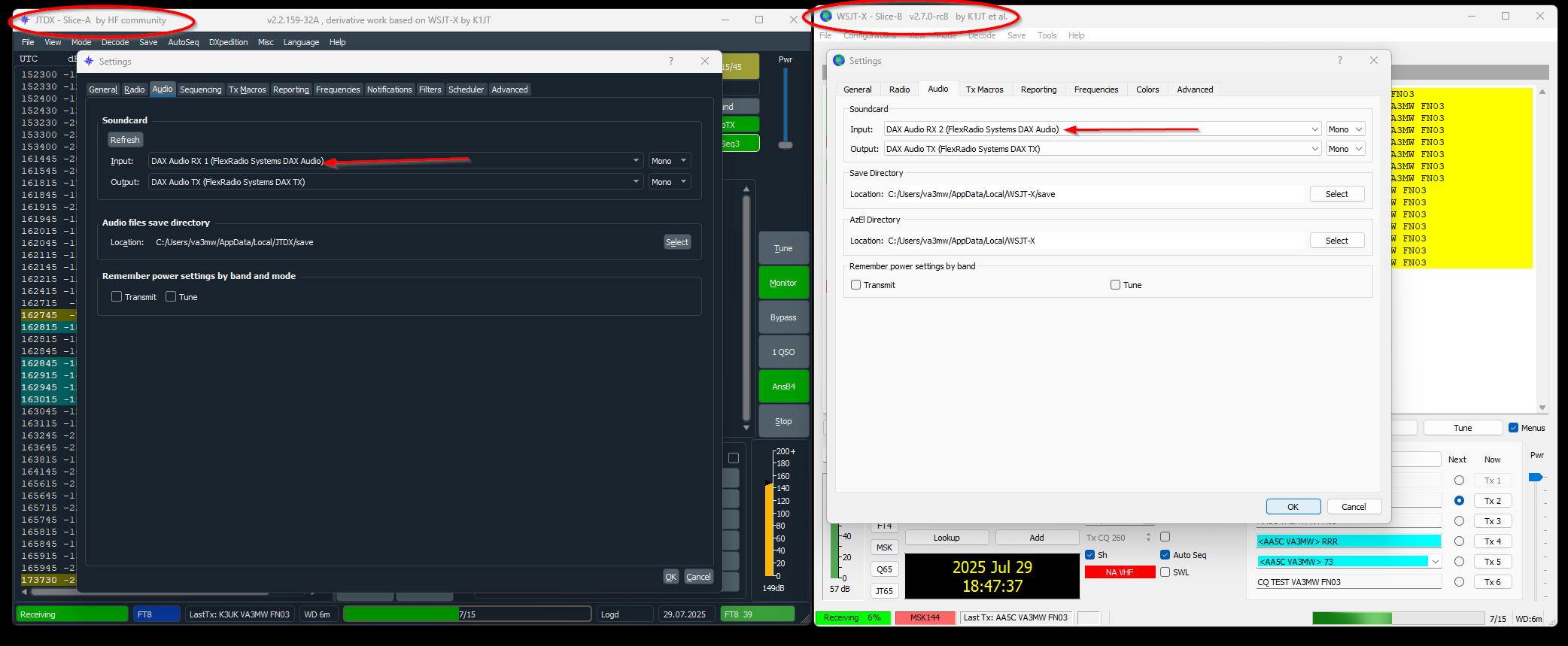Click the JTDX 1 QSO button
1568x646 pixels.
(783, 352)
